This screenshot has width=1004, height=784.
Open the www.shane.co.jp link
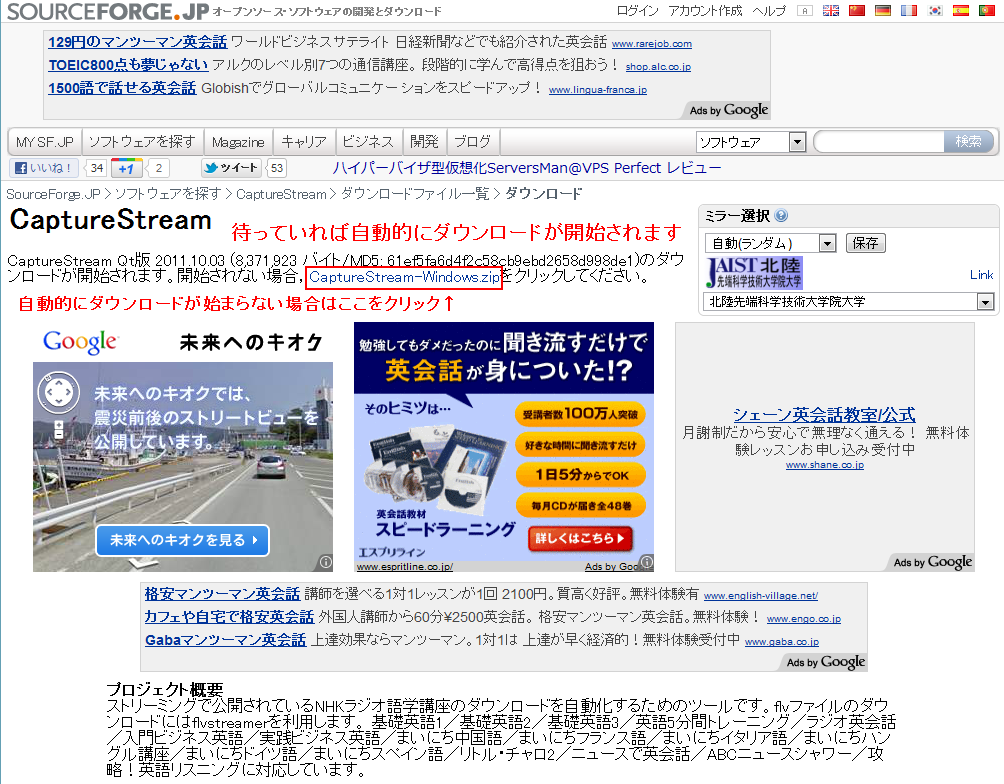825,465
